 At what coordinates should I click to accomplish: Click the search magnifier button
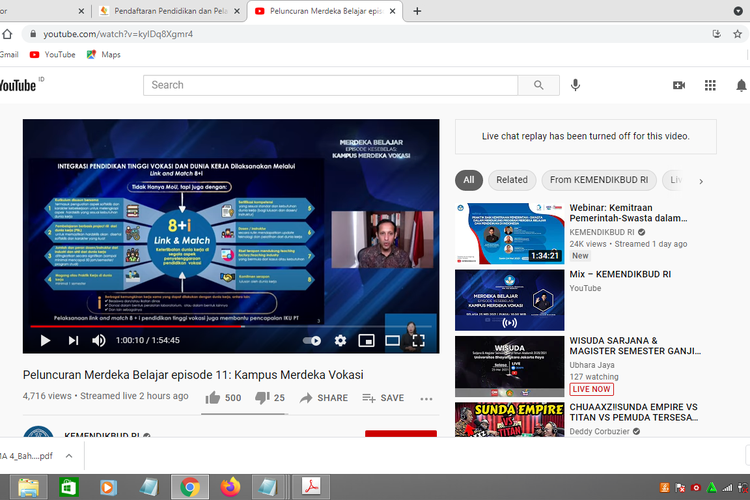539,85
